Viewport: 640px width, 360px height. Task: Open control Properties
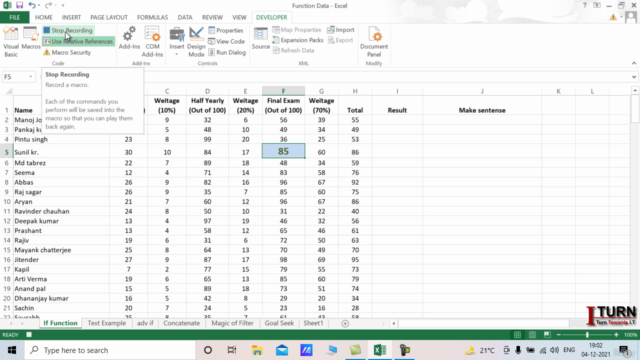point(225,30)
